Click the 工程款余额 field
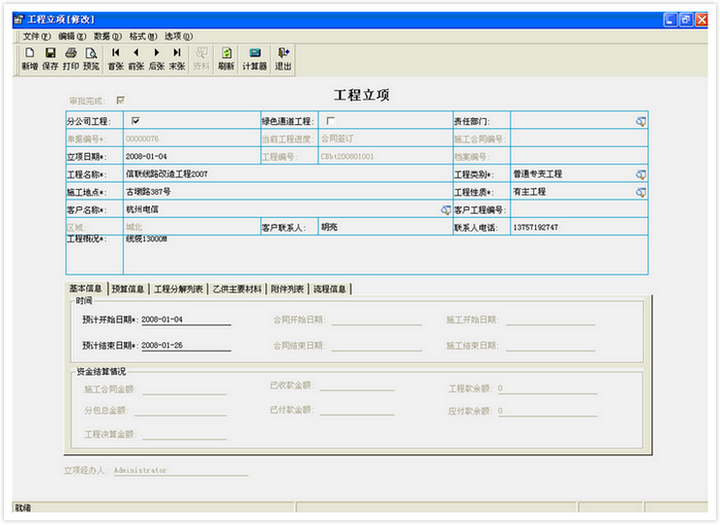The image size is (720, 525). pos(547,389)
